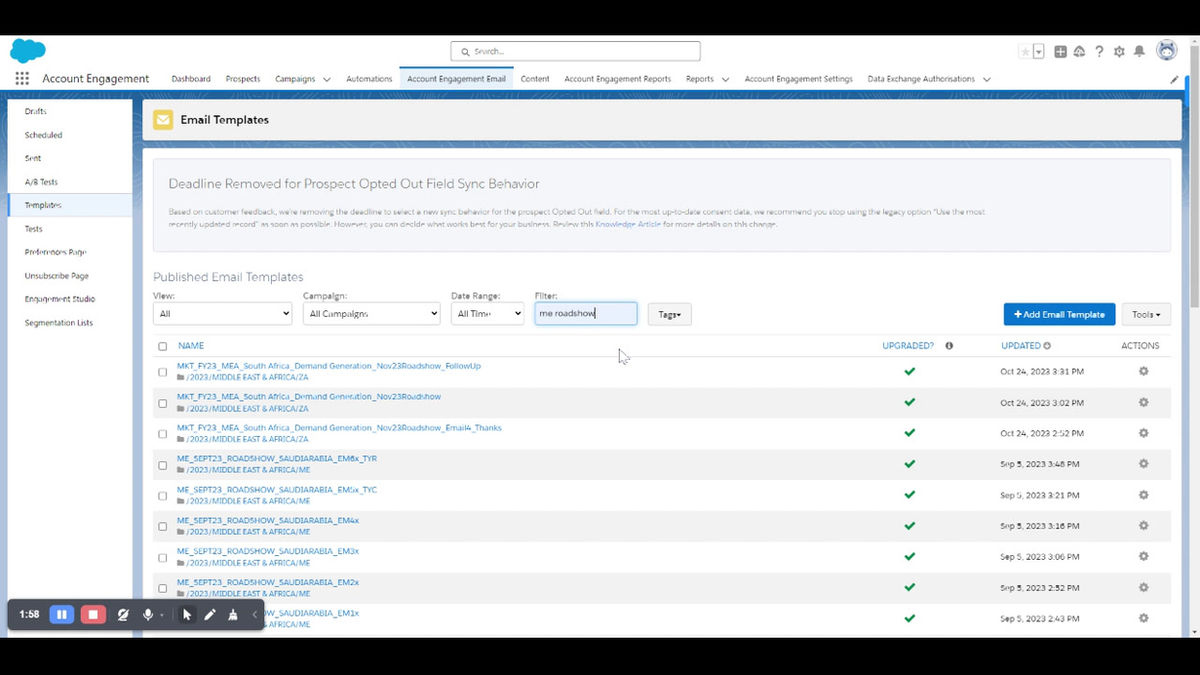1200x675 pixels.
Task: Check the box for SAUDIARABIA_EM3x template
Action: tap(163, 557)
